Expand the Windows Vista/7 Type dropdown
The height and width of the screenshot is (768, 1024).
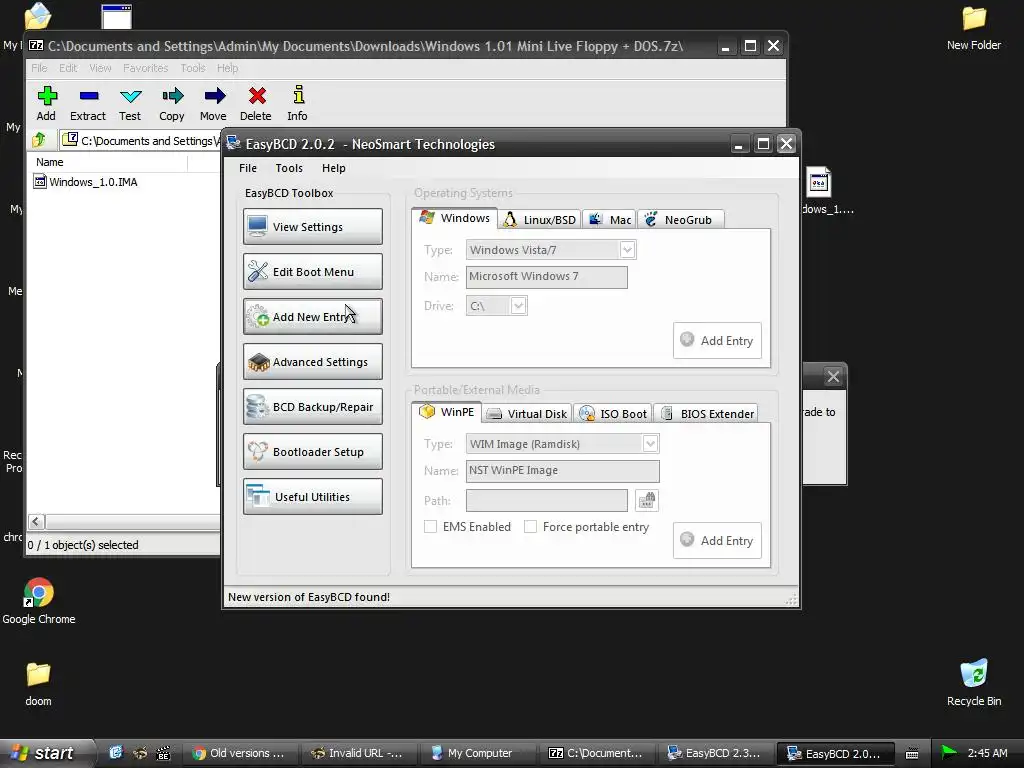pos(627,249)
